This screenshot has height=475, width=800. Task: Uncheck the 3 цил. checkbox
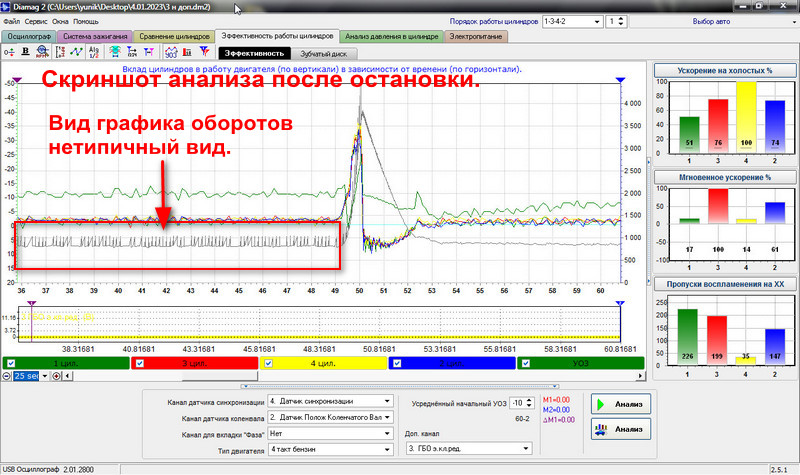[140, 363]
